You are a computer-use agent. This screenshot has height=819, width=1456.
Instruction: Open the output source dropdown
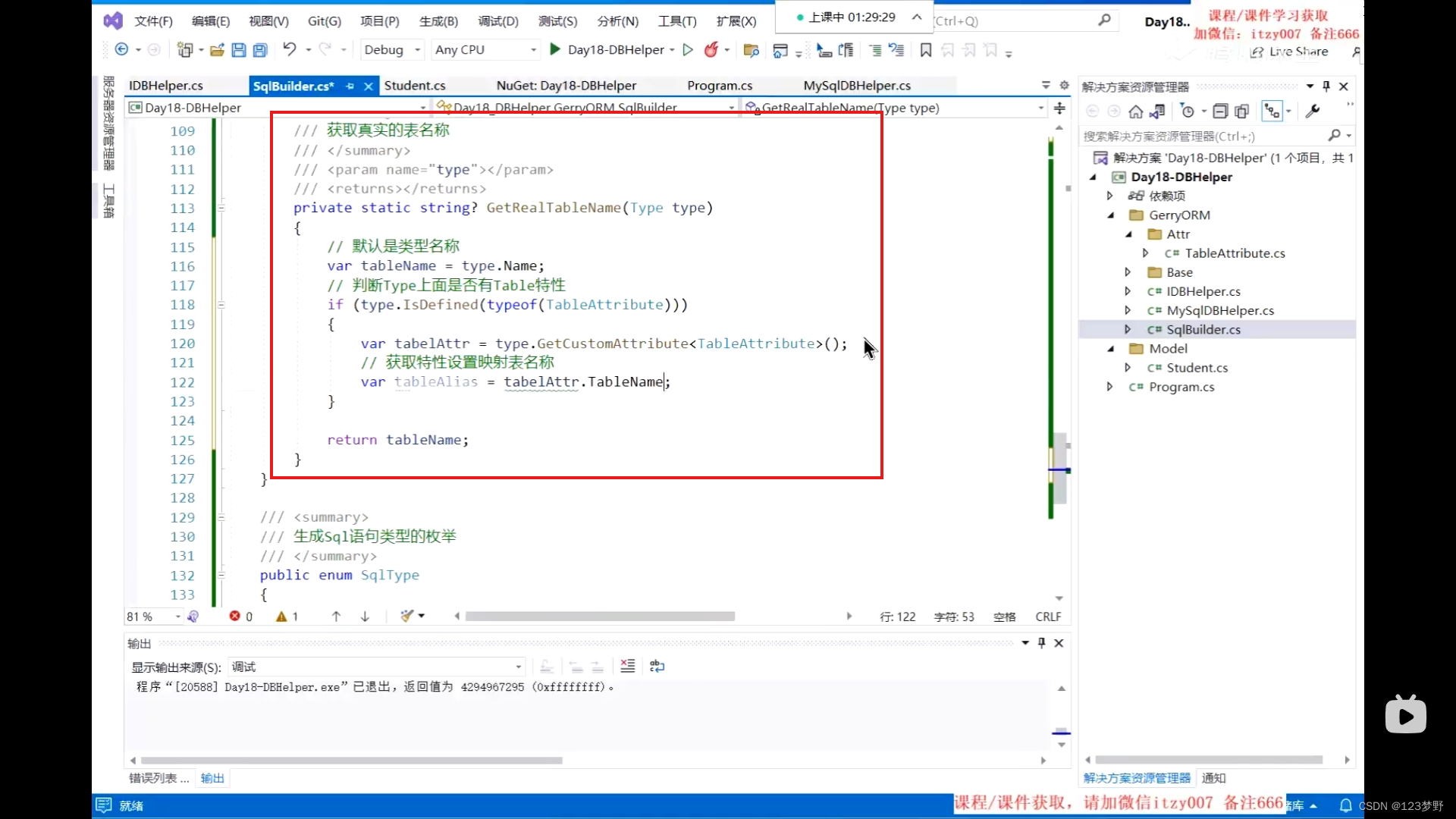pos(518,667)
